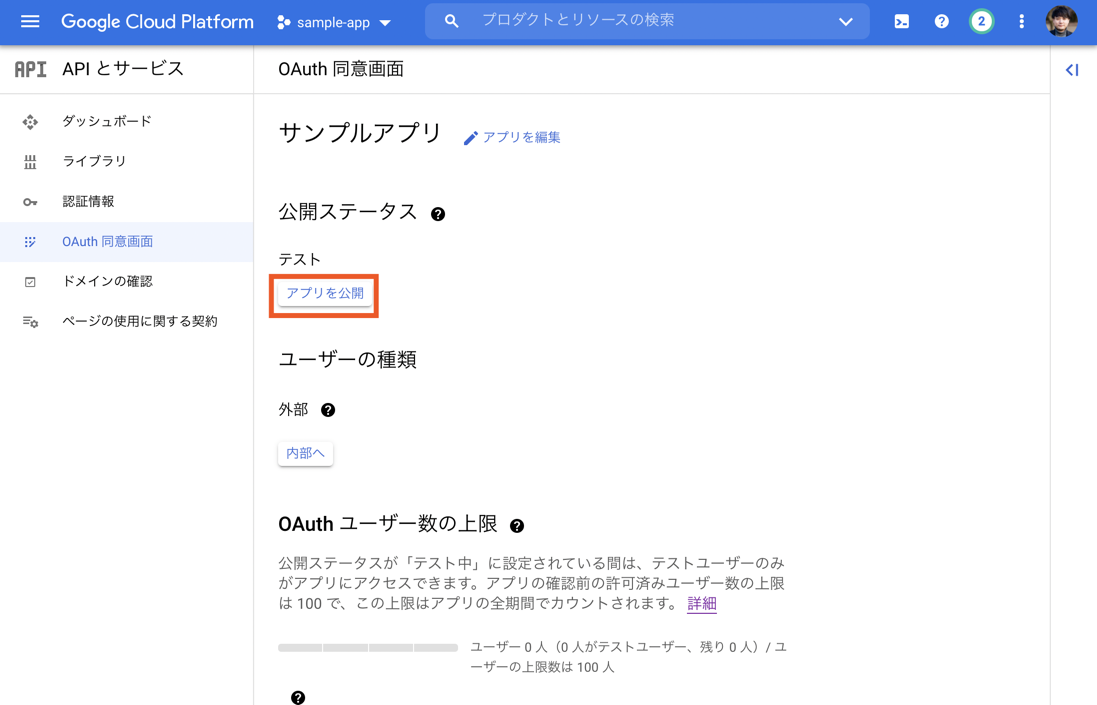Screen dimensions: 1097x705
Task: Select 認証情報 in the sidebar
Action: 88,201
